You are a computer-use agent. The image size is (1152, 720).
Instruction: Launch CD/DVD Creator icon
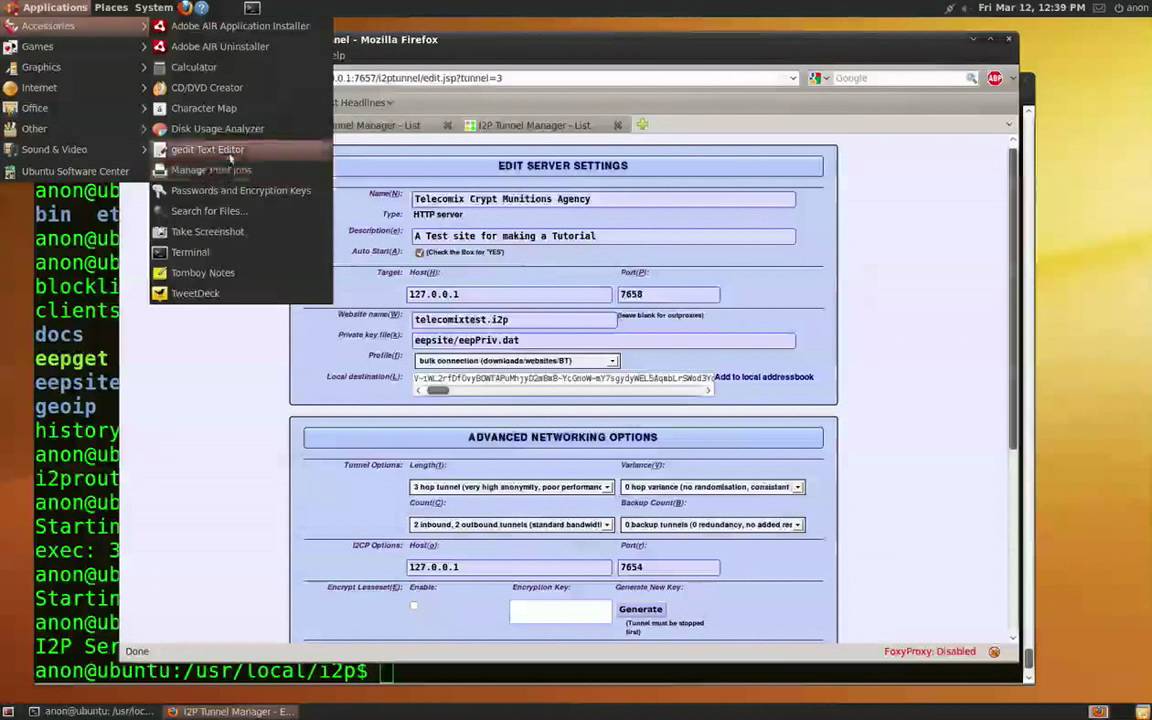coord(159,87)
